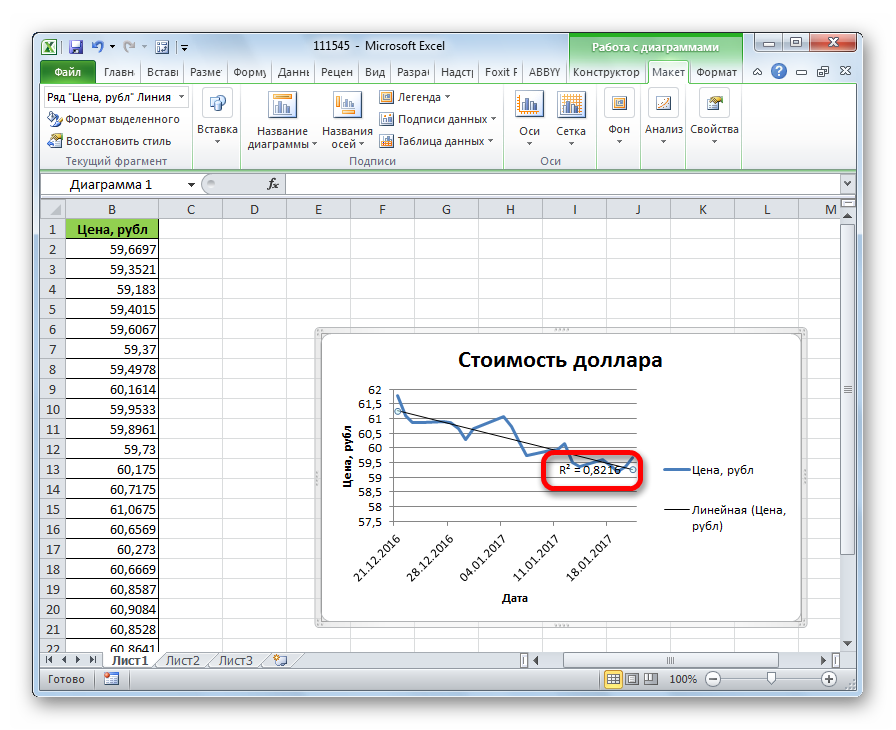Open the Файл tab

[68, 72]
